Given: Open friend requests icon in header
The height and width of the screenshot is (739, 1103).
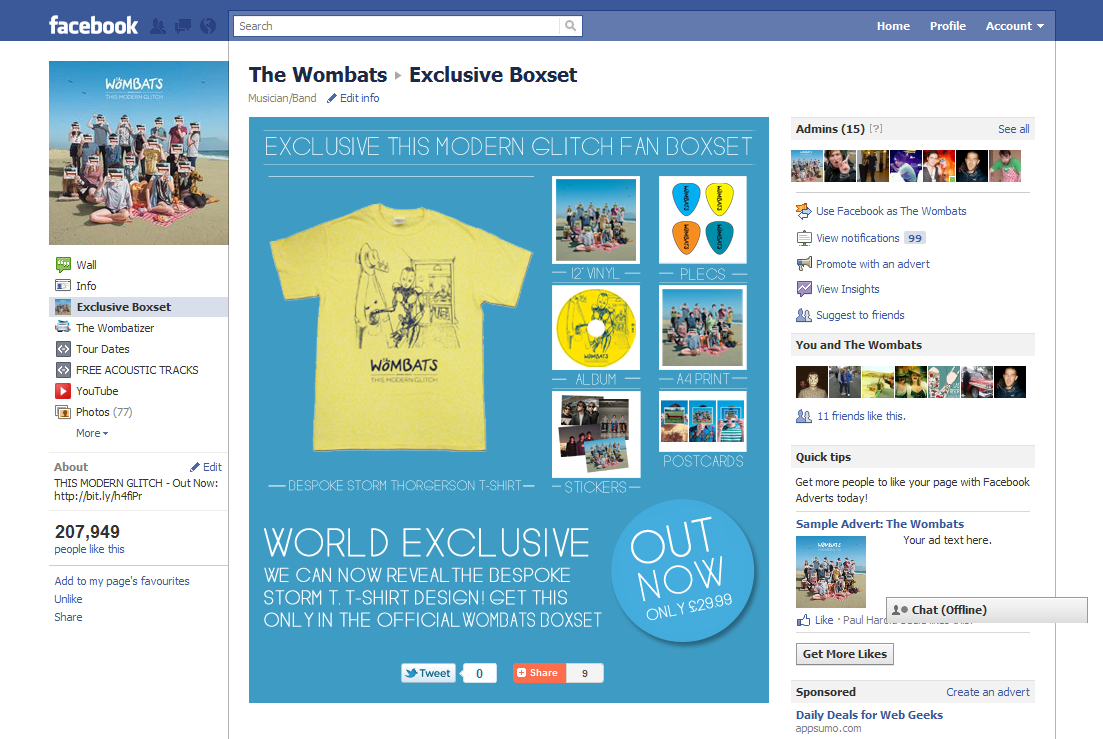Looking at the screenshot, I should 158,26.
